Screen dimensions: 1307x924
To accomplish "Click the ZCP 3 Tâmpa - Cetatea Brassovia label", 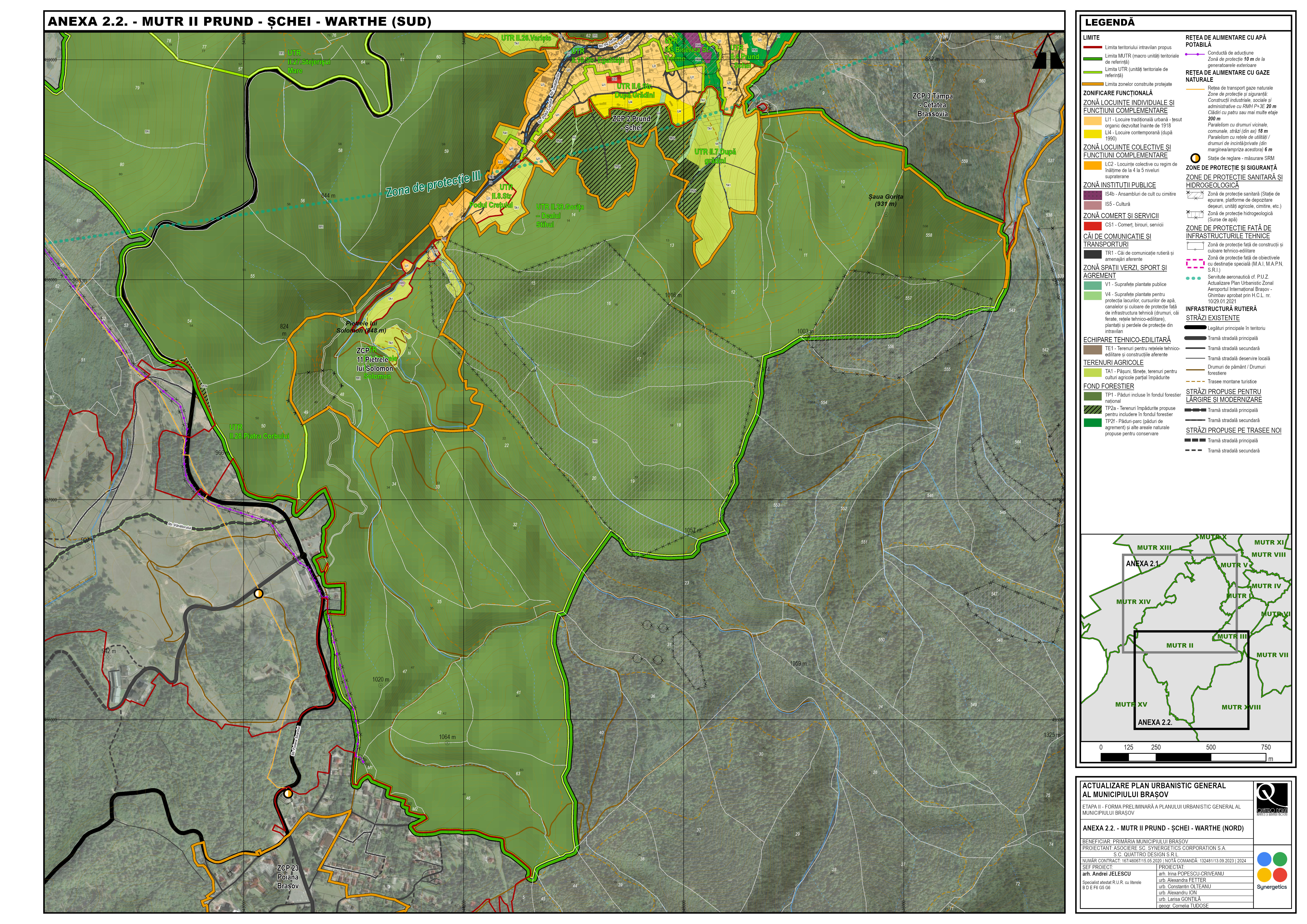I will point(932,105).
